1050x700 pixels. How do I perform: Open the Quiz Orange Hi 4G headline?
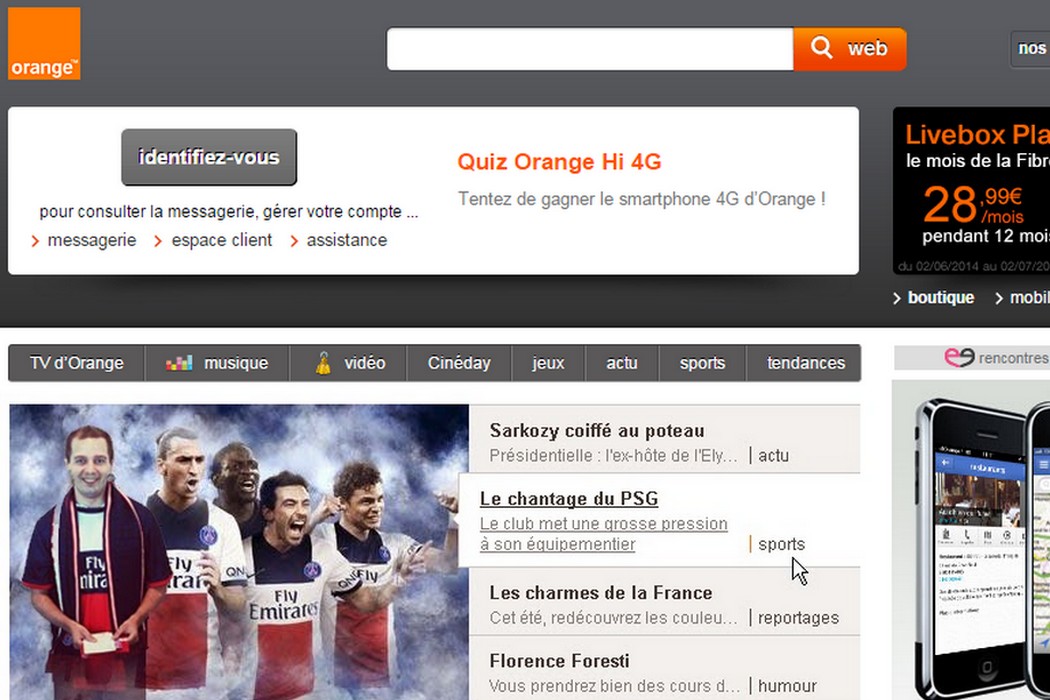559,162
